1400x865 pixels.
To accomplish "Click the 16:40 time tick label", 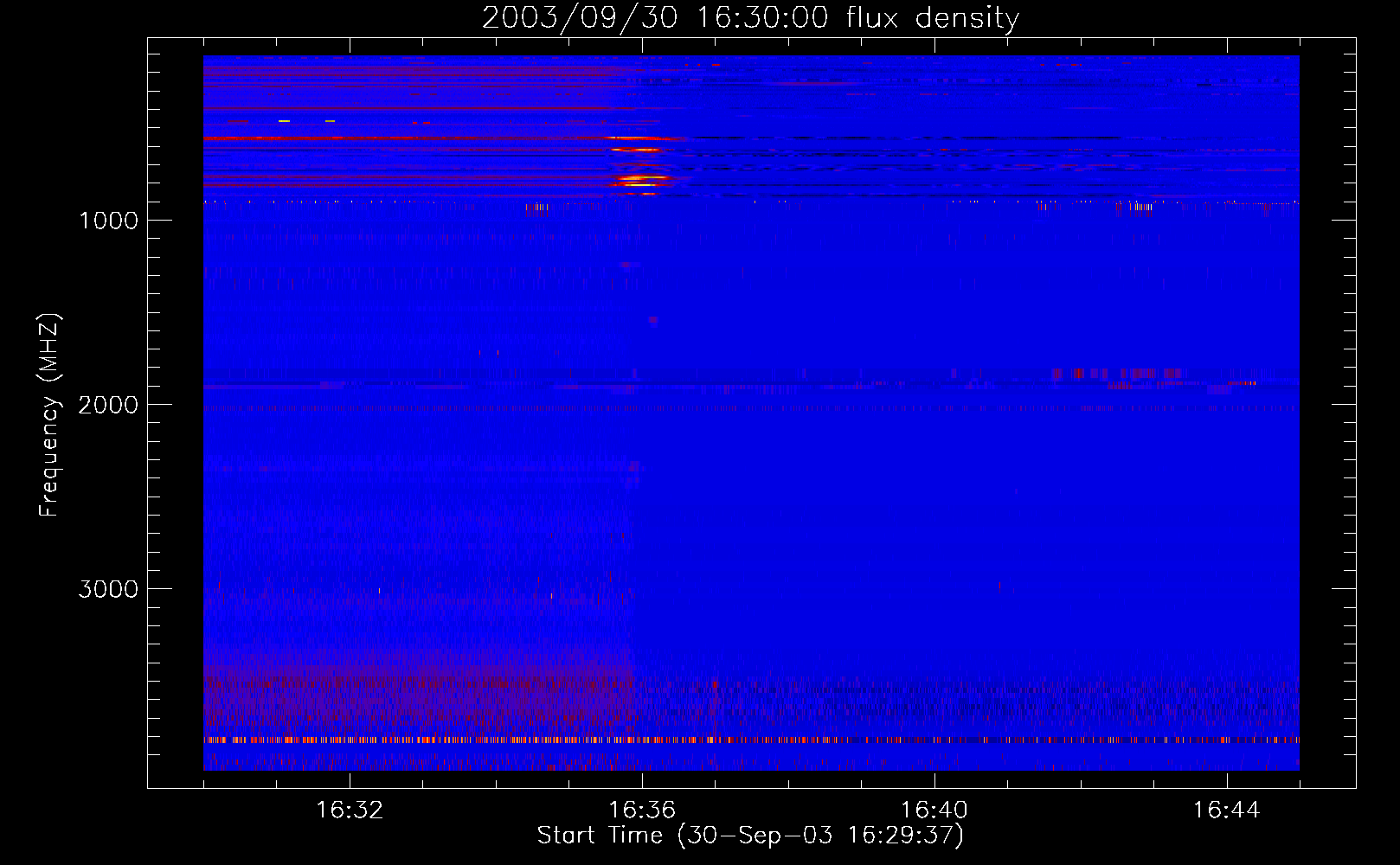I will (934, 811).
